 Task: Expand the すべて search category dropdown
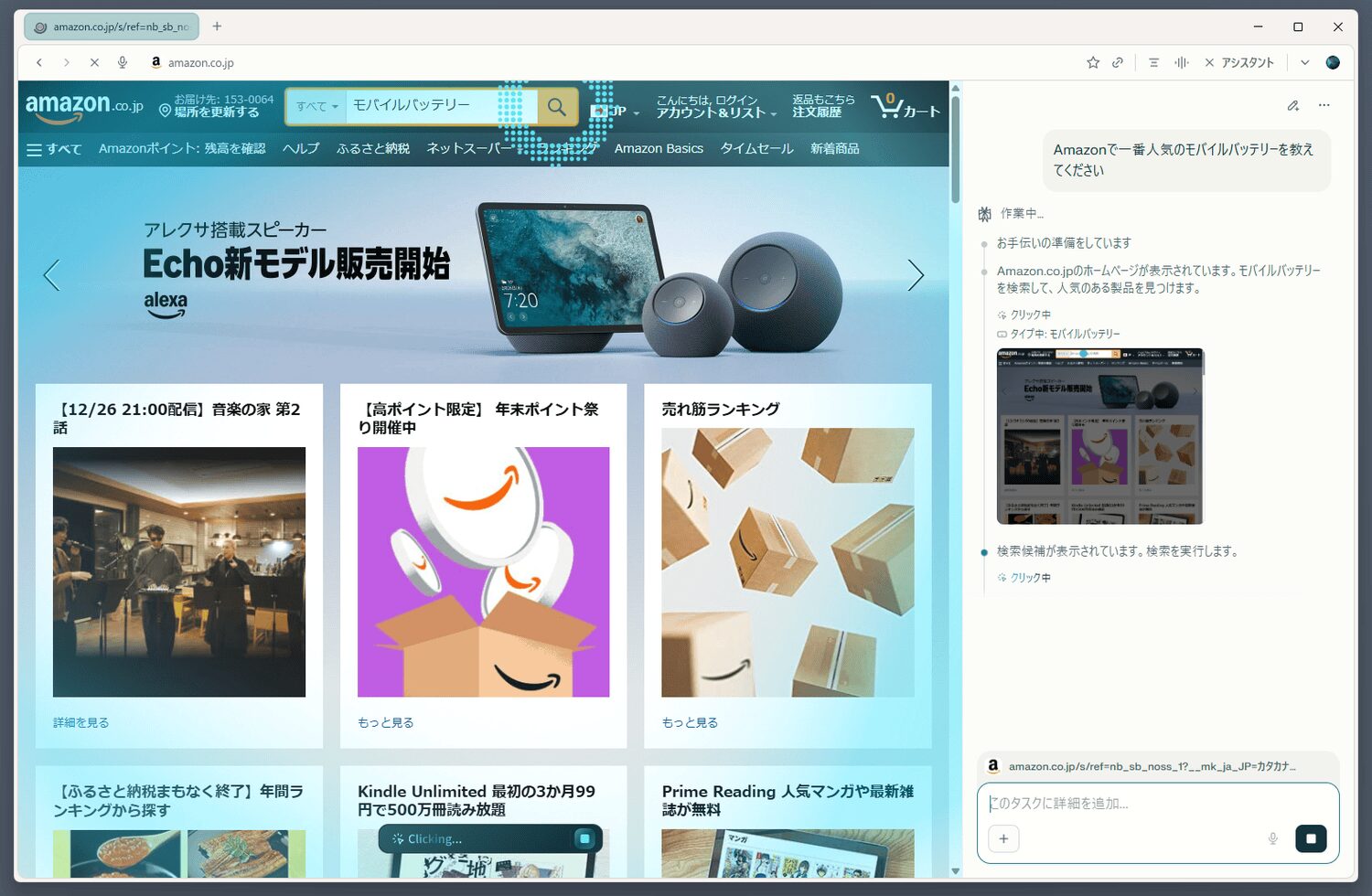316,107
